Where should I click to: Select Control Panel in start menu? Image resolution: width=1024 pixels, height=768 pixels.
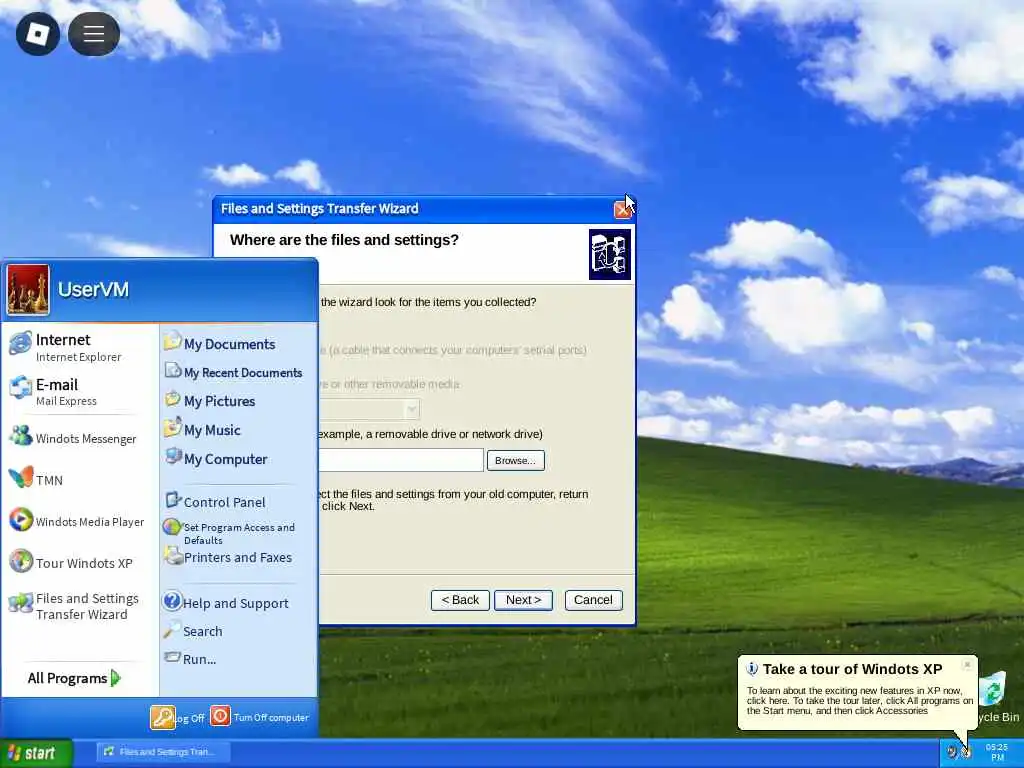[225, 502]
